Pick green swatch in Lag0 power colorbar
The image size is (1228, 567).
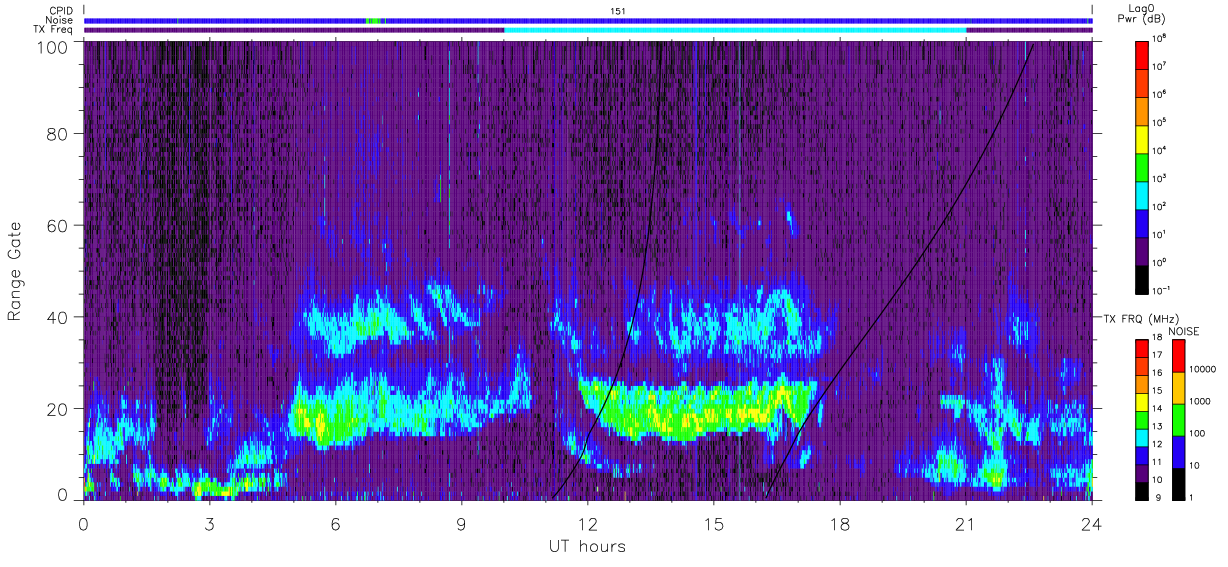(x=1142, y=166)
